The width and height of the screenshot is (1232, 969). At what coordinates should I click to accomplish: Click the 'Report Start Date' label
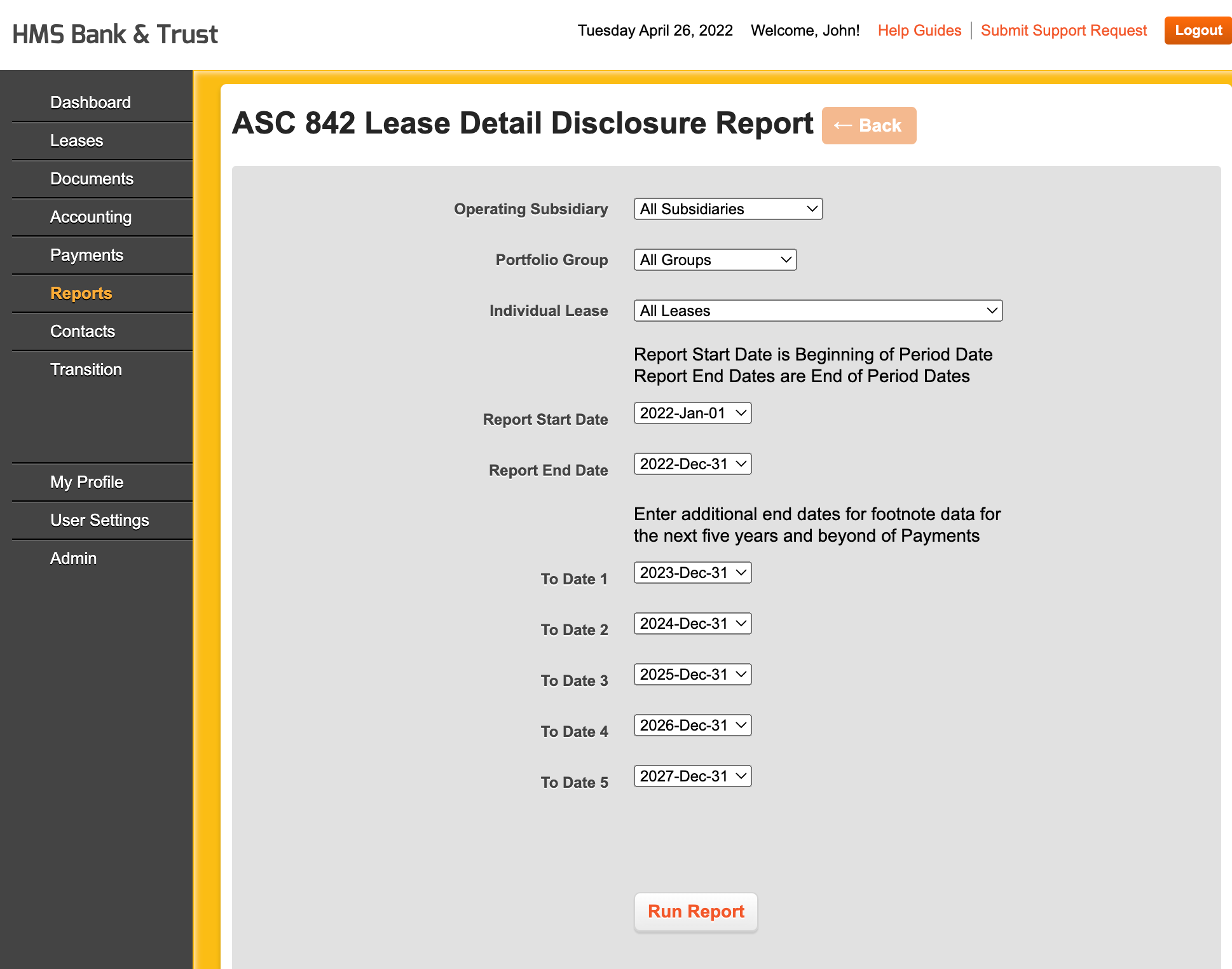point(545,420)
